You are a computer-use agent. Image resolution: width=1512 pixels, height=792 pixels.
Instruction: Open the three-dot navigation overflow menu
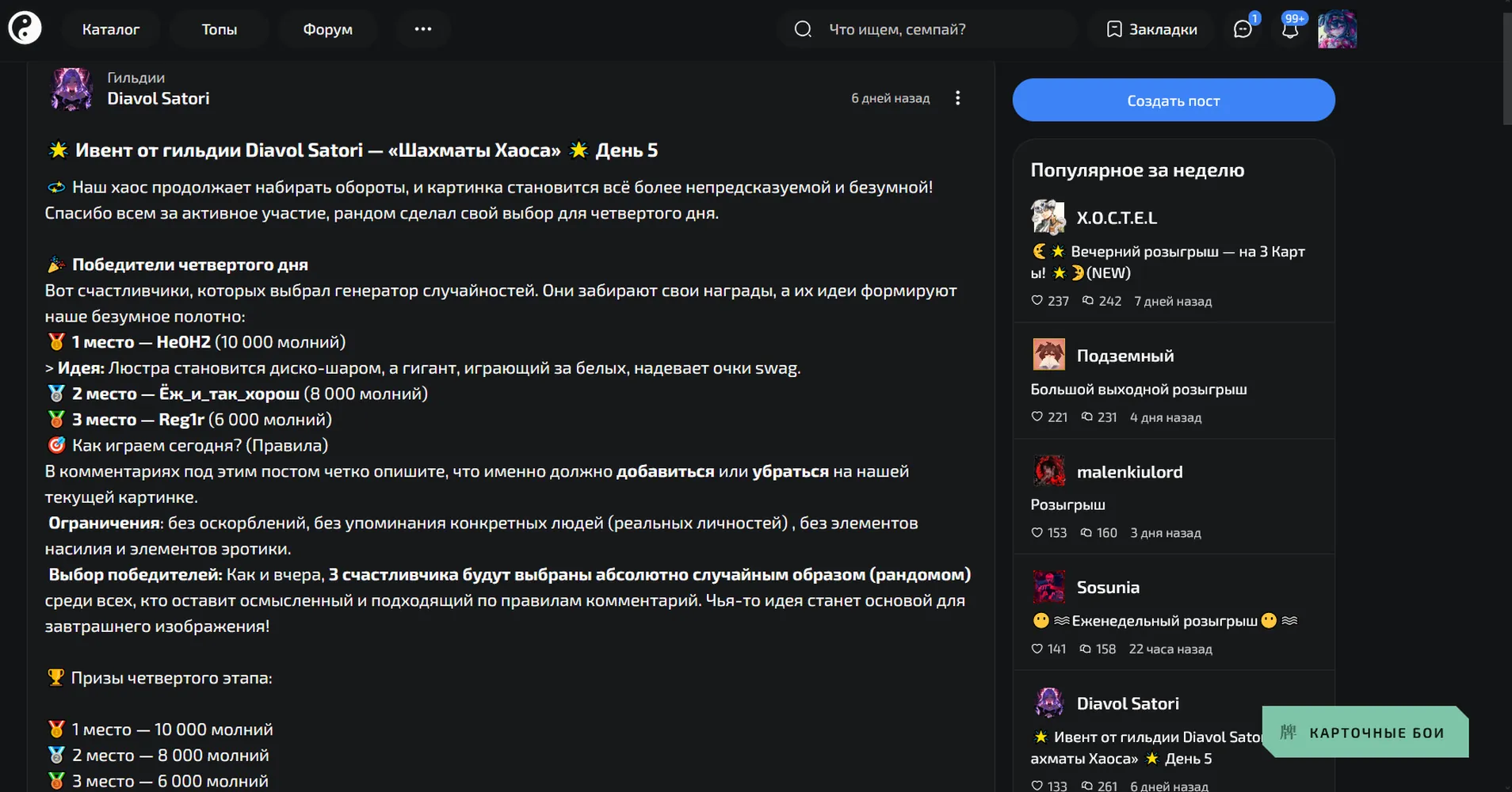tap(423, 29)
